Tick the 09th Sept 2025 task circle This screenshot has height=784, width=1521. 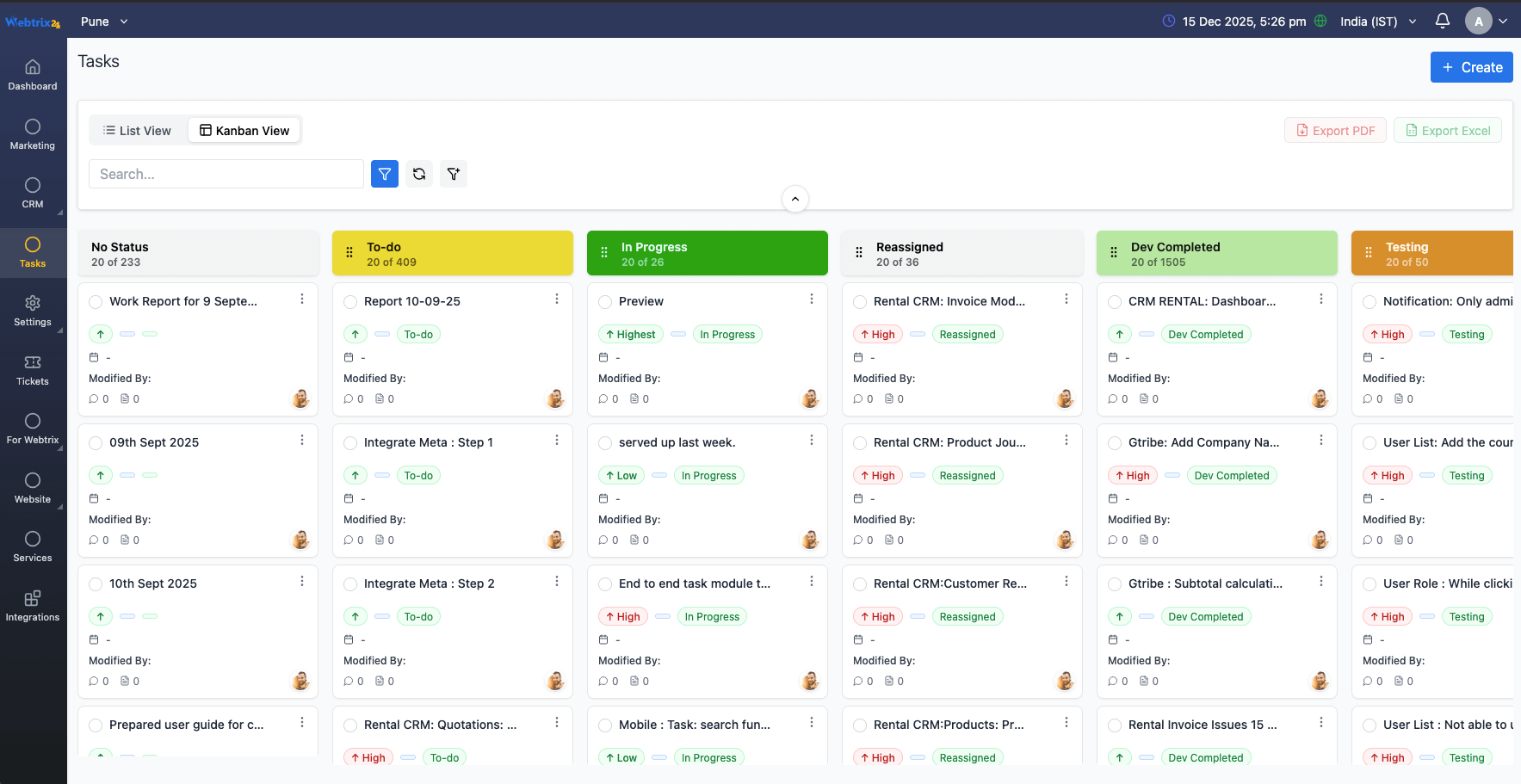96,443
